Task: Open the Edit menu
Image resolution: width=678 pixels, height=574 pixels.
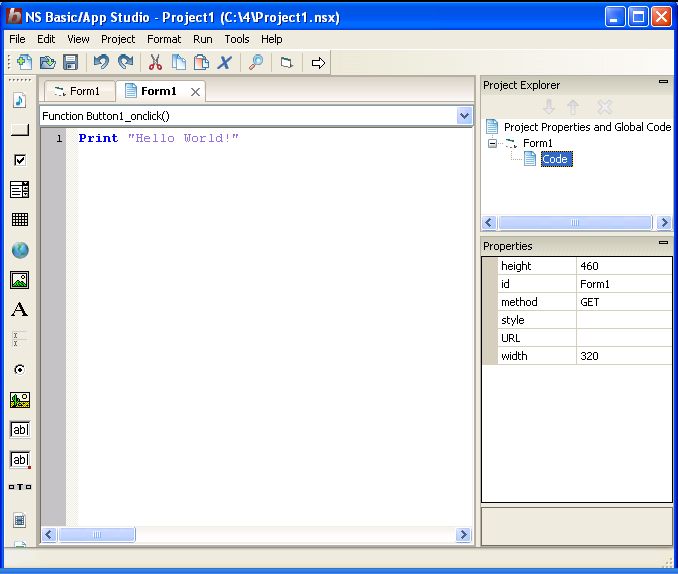Action: [46, 39]
